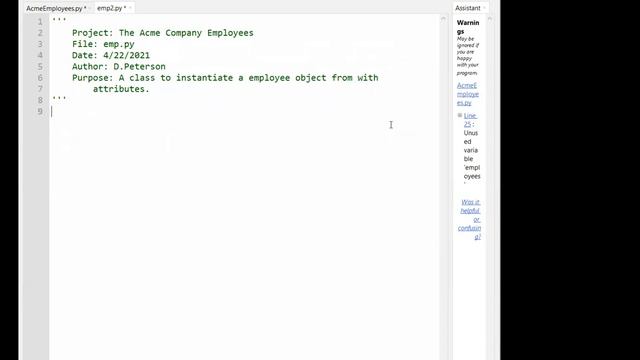Click the Assistant panel scrollbar up arrow
Screen dimensions: 640x360
490,19
